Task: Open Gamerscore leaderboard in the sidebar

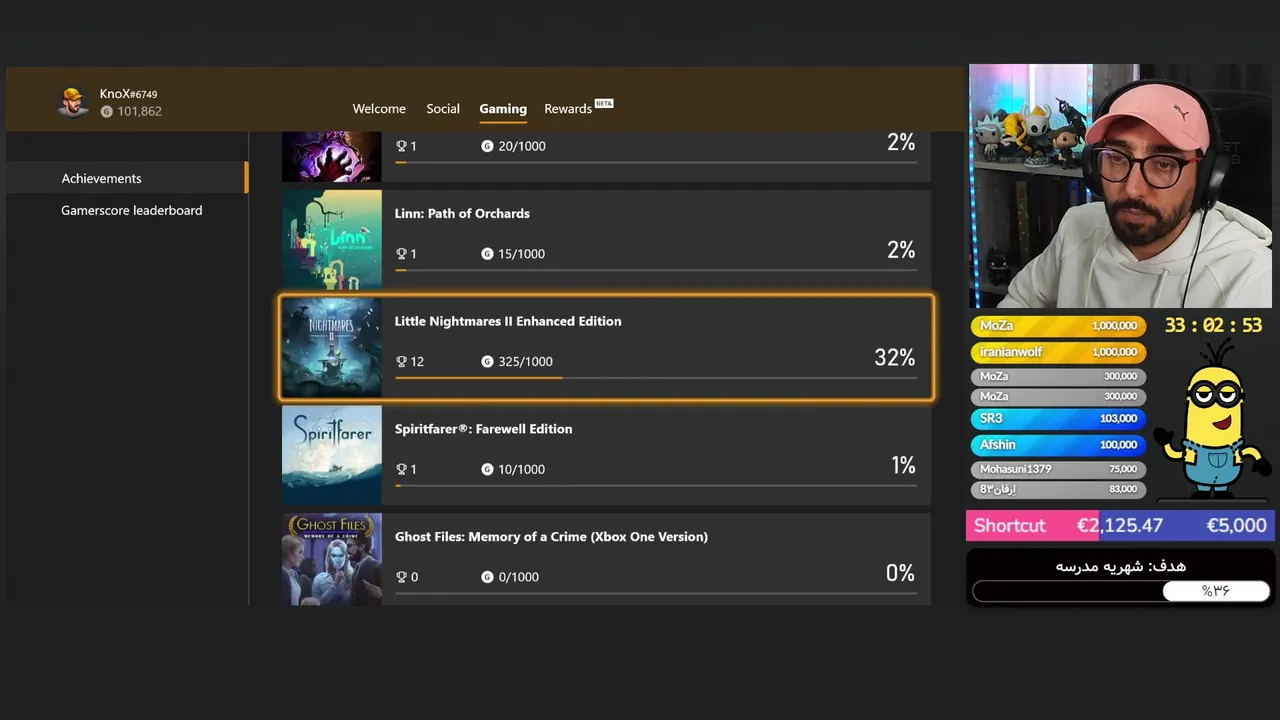Action: (x=131, y=210)
